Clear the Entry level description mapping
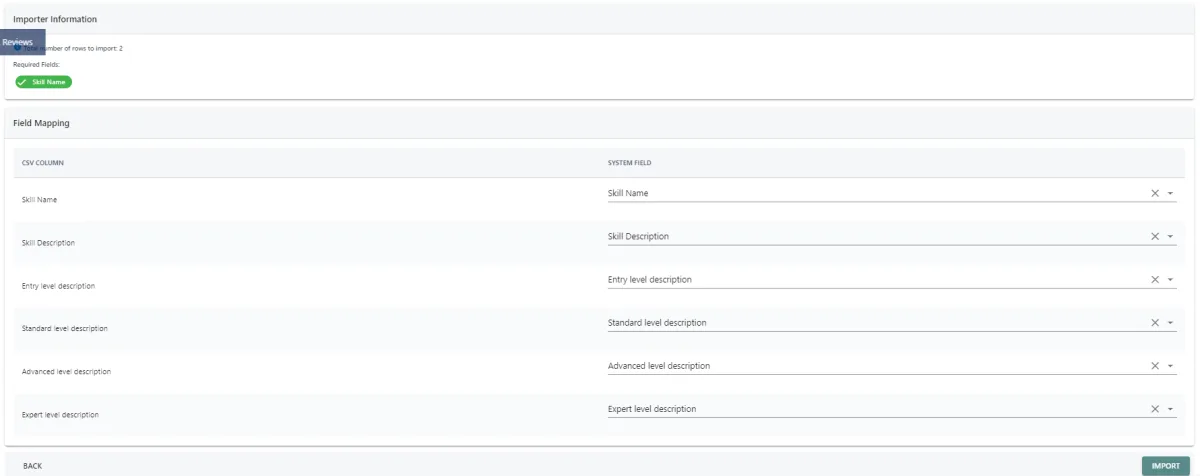The width and height of the screenshot is (1200, 476). (x=1154, y=279)
